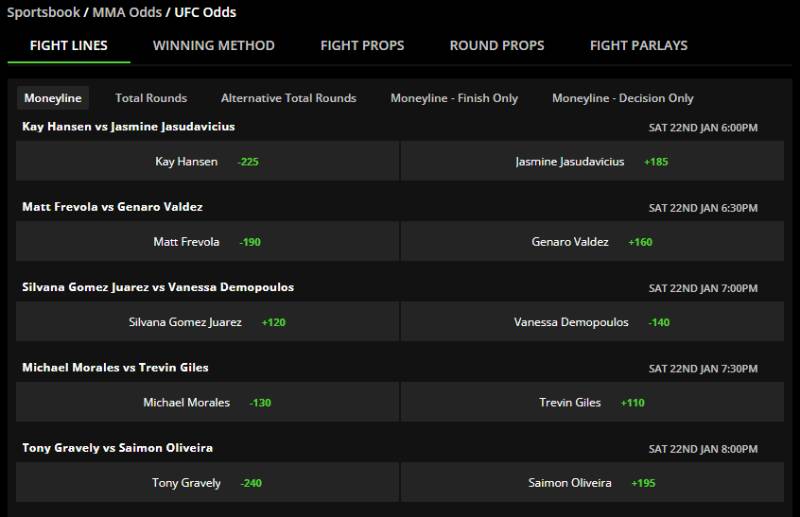
Task: Add Genaro Valdez +160 to betslip
Action: pyautogui.click(x=592, y=241)
